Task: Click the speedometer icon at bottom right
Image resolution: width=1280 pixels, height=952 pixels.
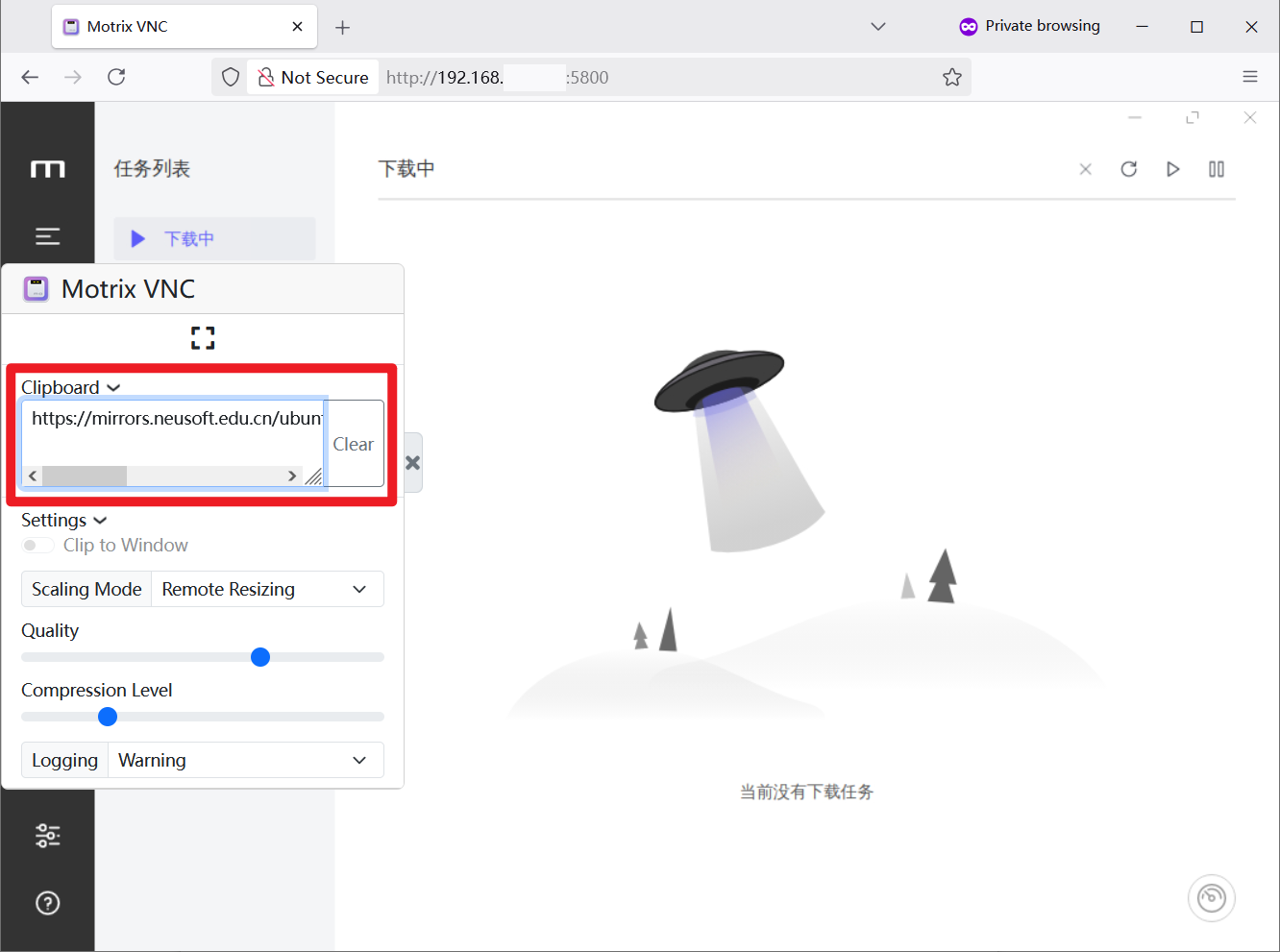Action: coord(1212,898)
